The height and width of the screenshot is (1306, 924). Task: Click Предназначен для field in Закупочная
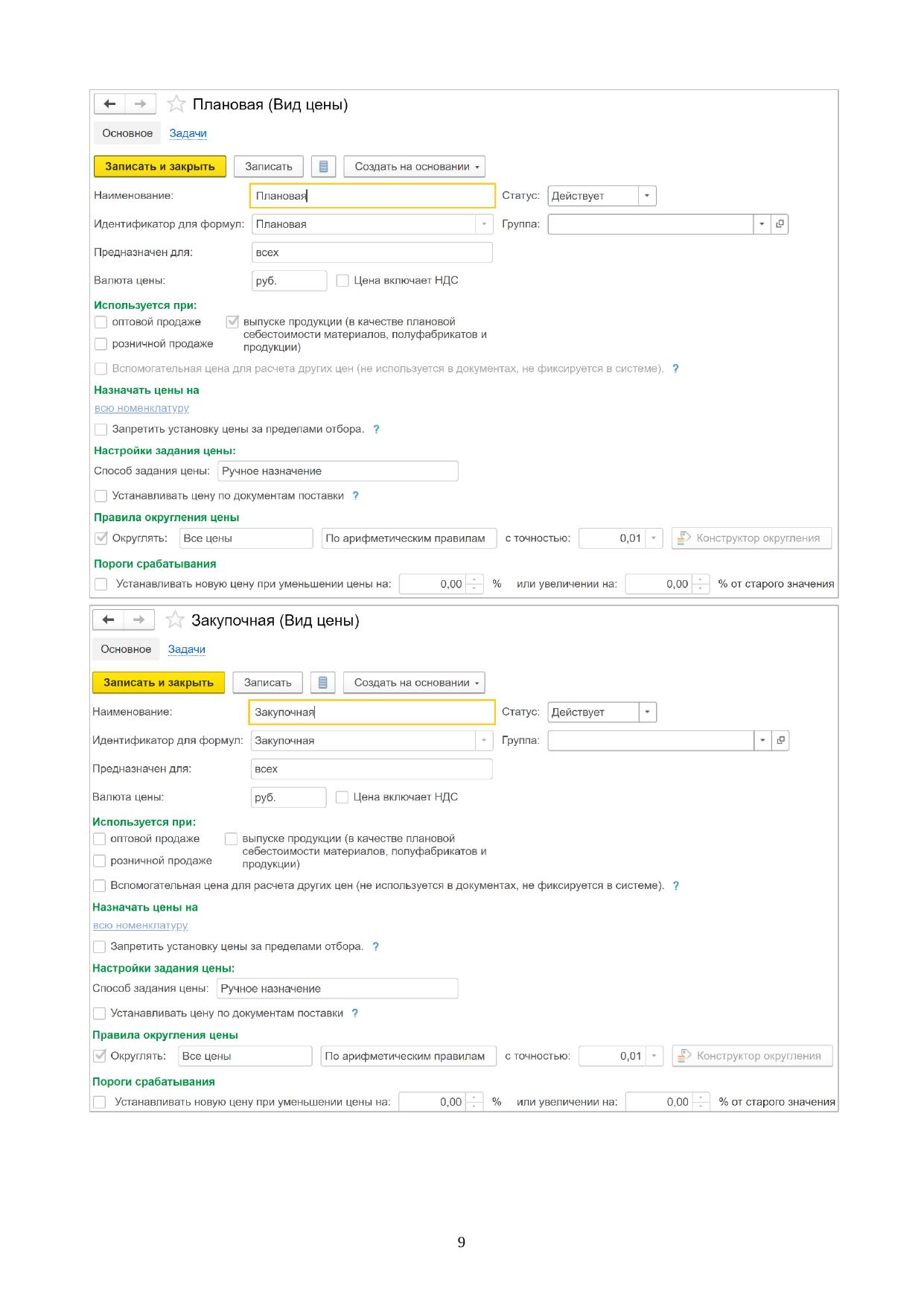372,769
